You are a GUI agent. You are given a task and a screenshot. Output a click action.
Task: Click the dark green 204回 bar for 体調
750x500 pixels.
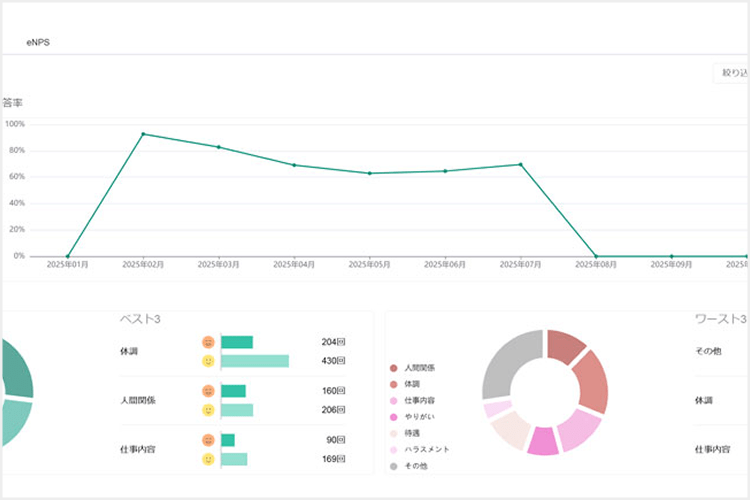click(237, 342)
